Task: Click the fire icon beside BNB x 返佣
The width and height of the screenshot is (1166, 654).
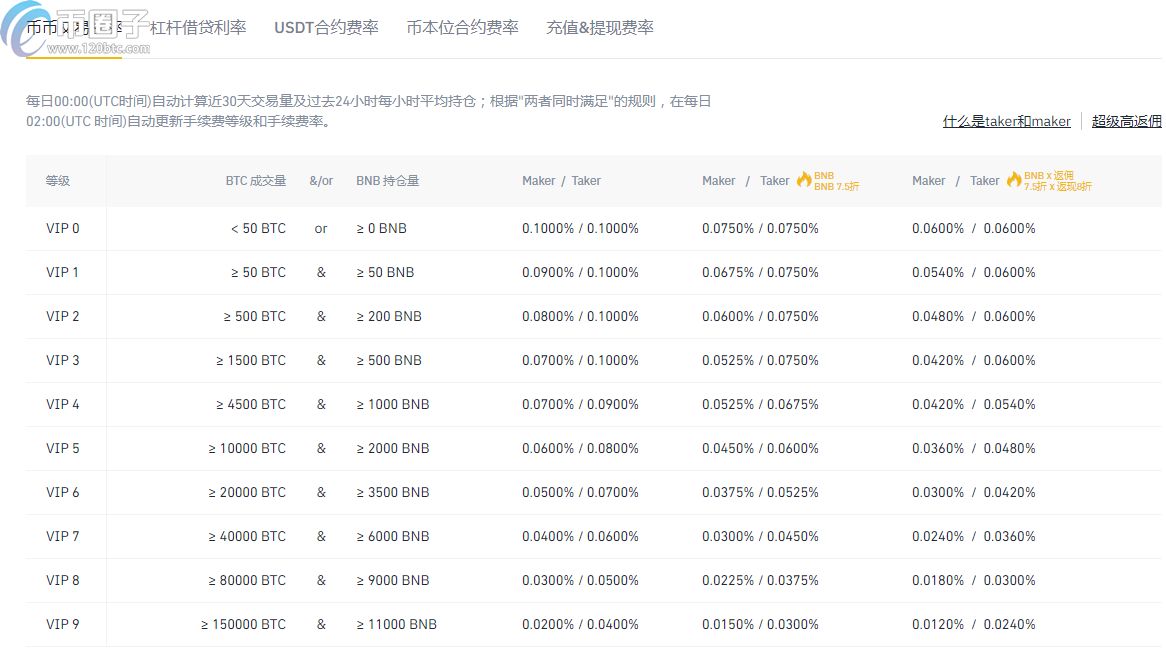Action: [1014, 180]
